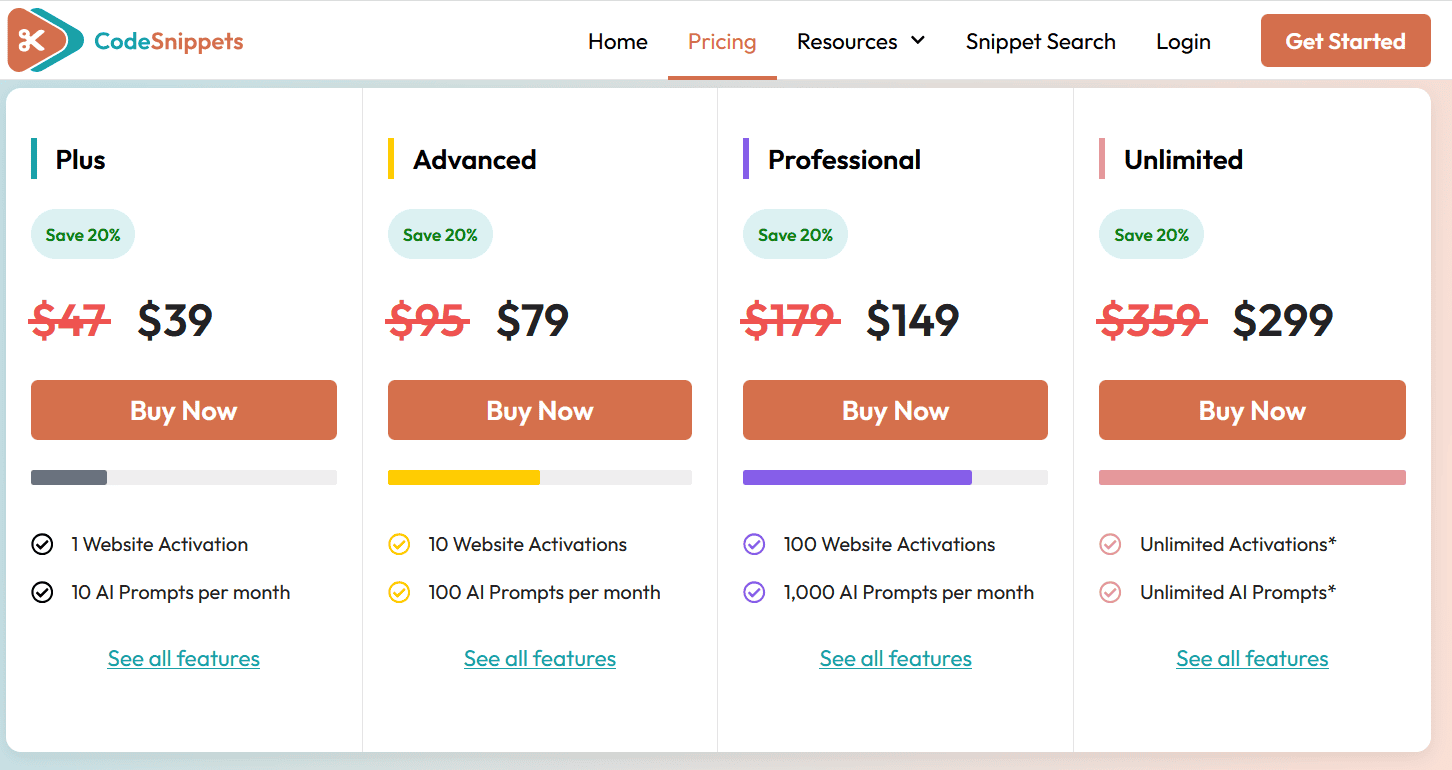The image size is (1452, 770).
Task: Click the Save 20% badge on Plus plan
Action: [82, 233]
